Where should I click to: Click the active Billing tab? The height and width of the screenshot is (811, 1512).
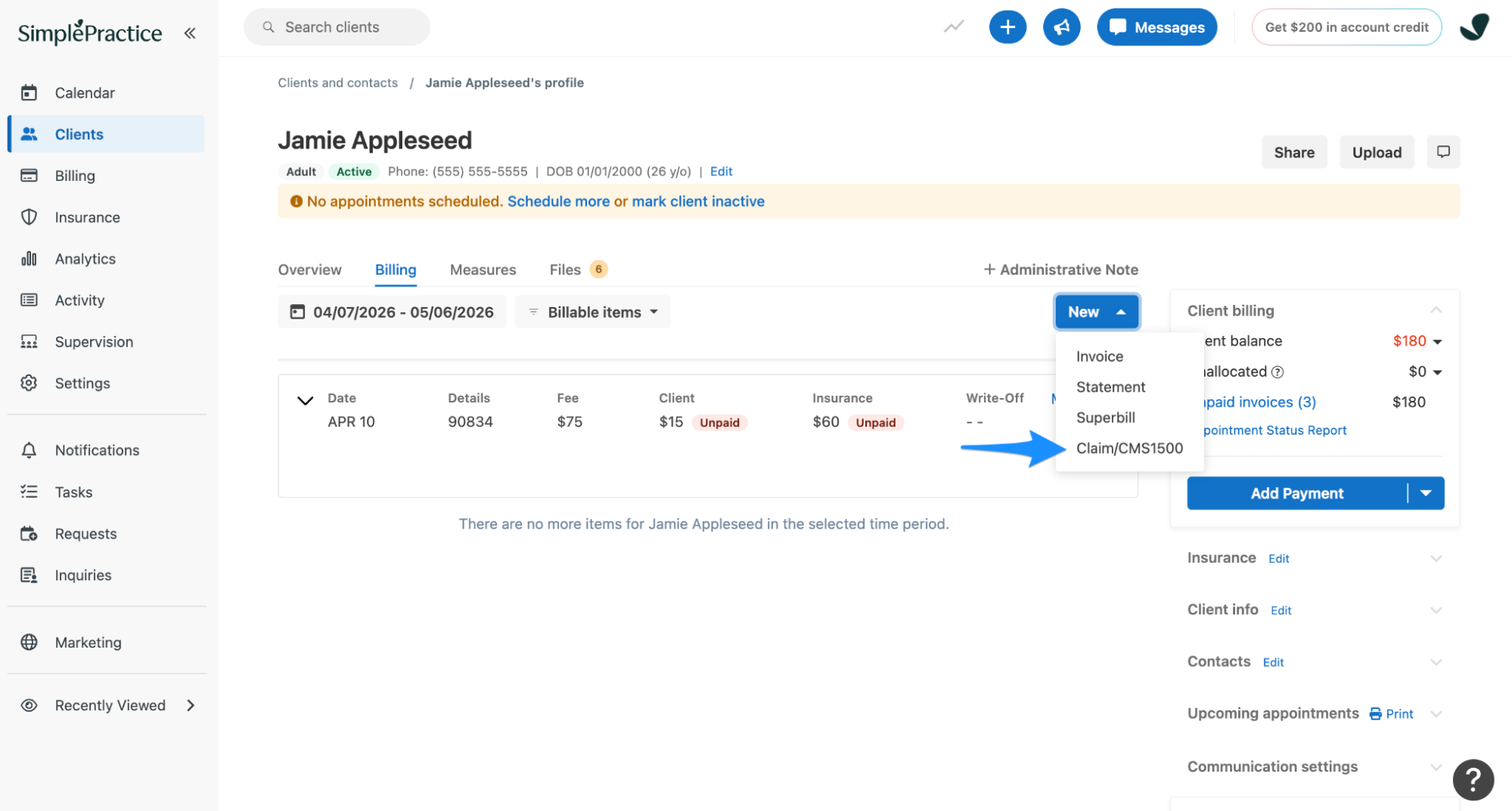click(x=396, y=269)
